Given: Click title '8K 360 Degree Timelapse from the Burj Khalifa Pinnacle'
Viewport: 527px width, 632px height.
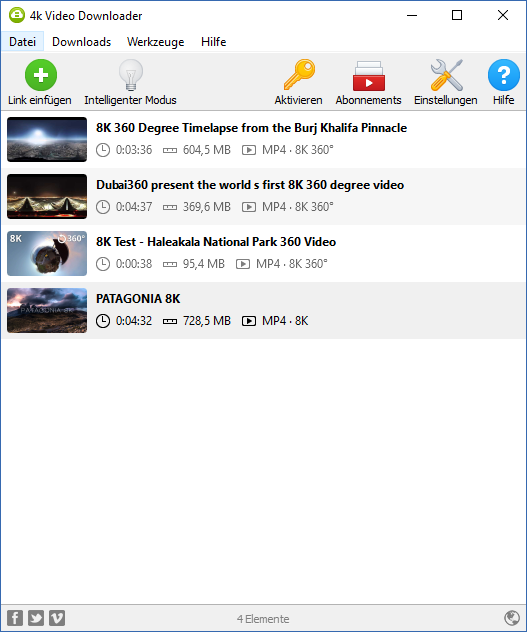Looking at the screenshot, I should tap(251, 128).
